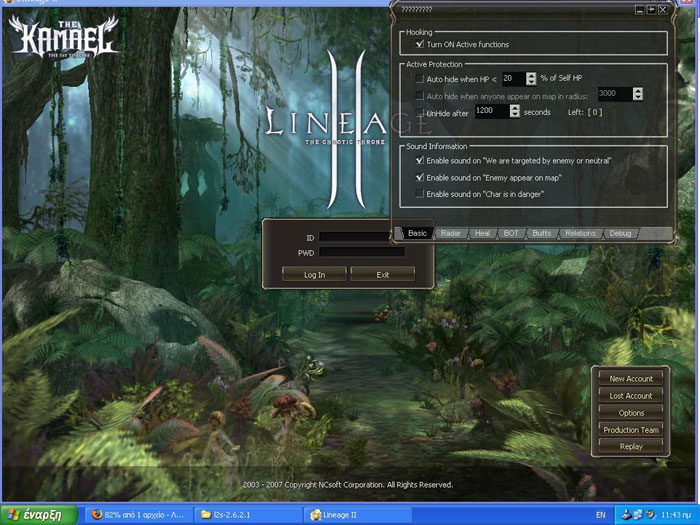This screenshot has width=700, height=525.
Task: Open the Windows Start button
Action: [x=39, y=515]
